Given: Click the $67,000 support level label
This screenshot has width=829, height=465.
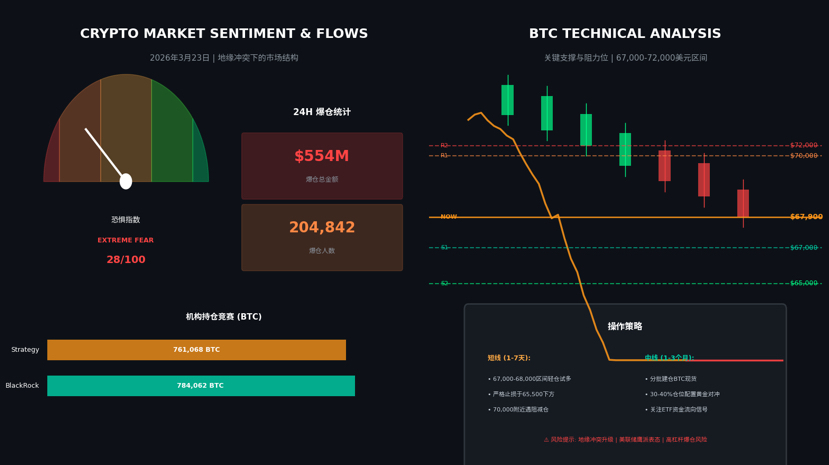Looking at the screenshot, I should (804, 247).
